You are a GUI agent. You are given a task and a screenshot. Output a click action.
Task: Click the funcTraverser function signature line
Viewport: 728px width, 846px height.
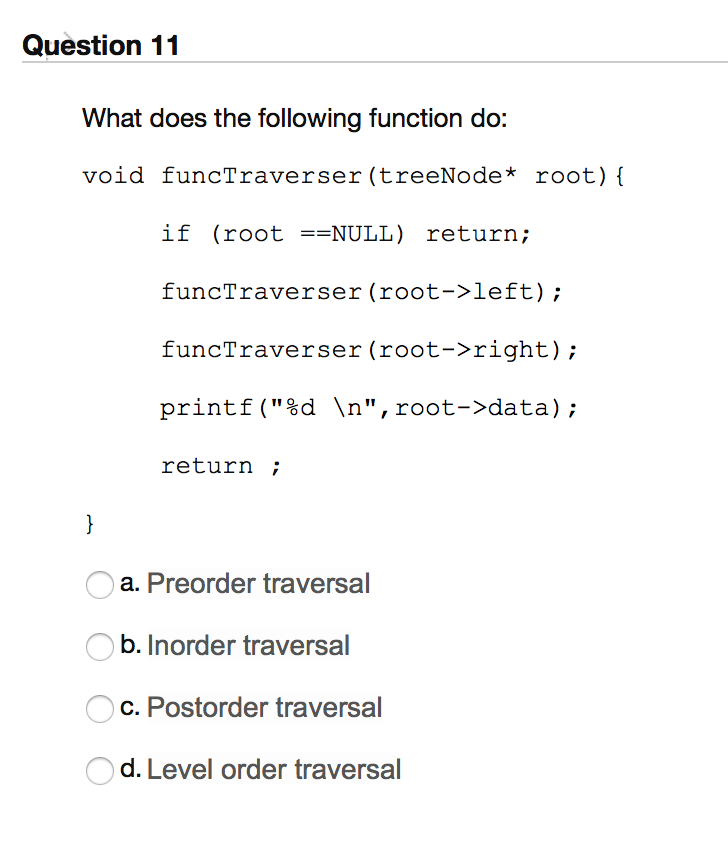coord(353,176)
